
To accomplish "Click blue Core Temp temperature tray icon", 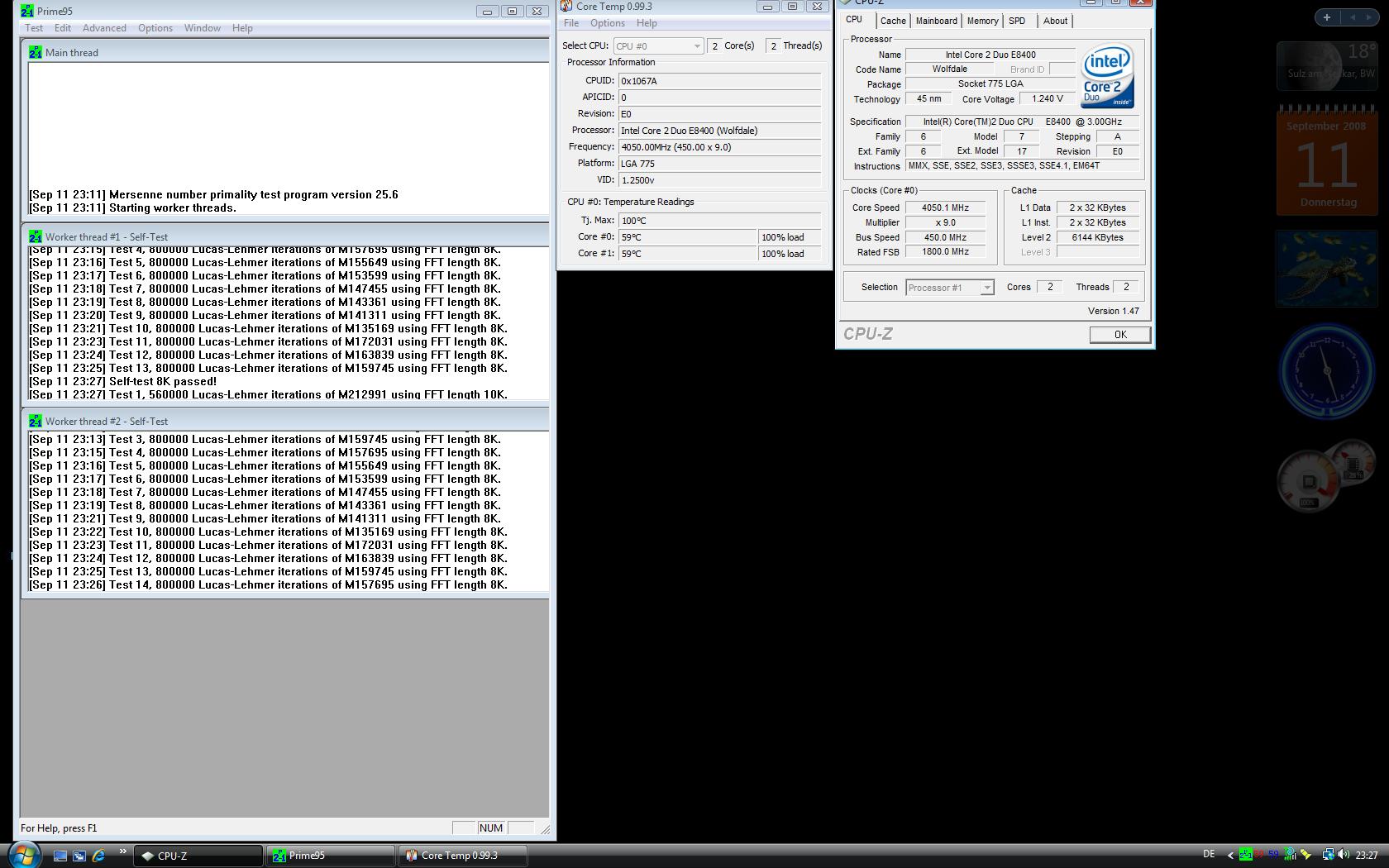I will tap(1273, 855).
